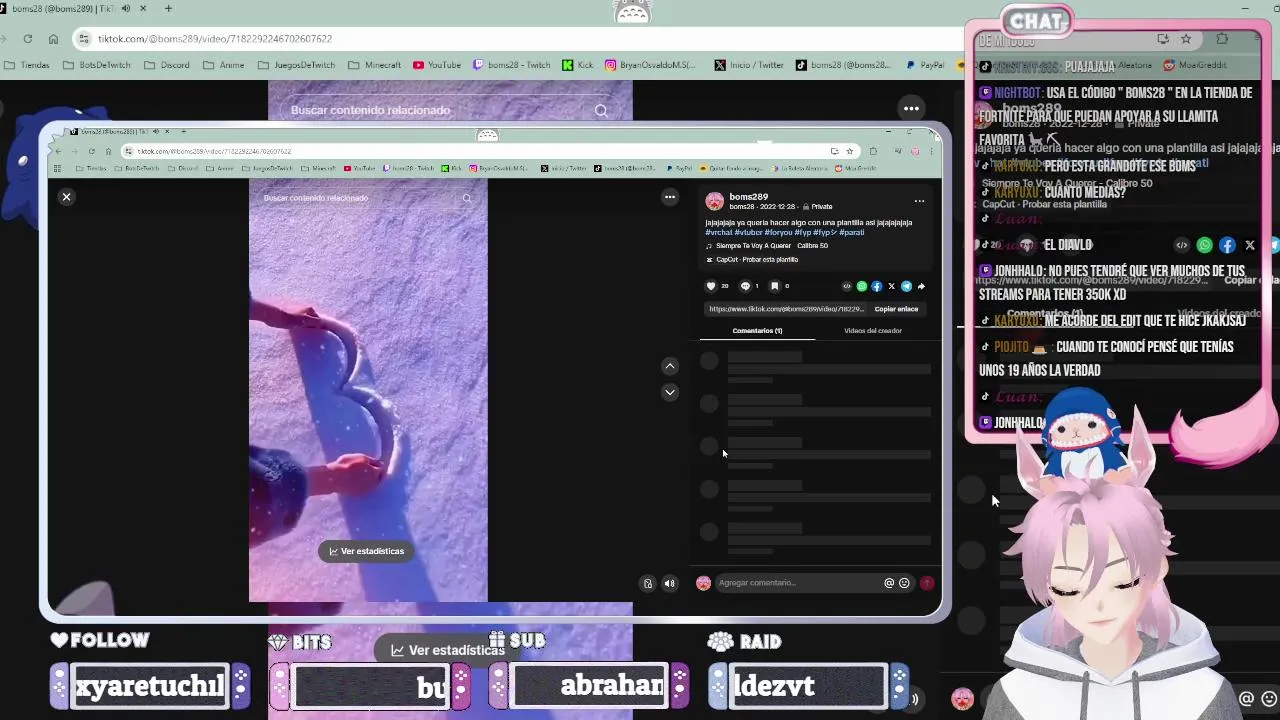Open a new tab with plus button
Image resolution: width=1280 pixels, height=720 pixels.
click(168, 8)
